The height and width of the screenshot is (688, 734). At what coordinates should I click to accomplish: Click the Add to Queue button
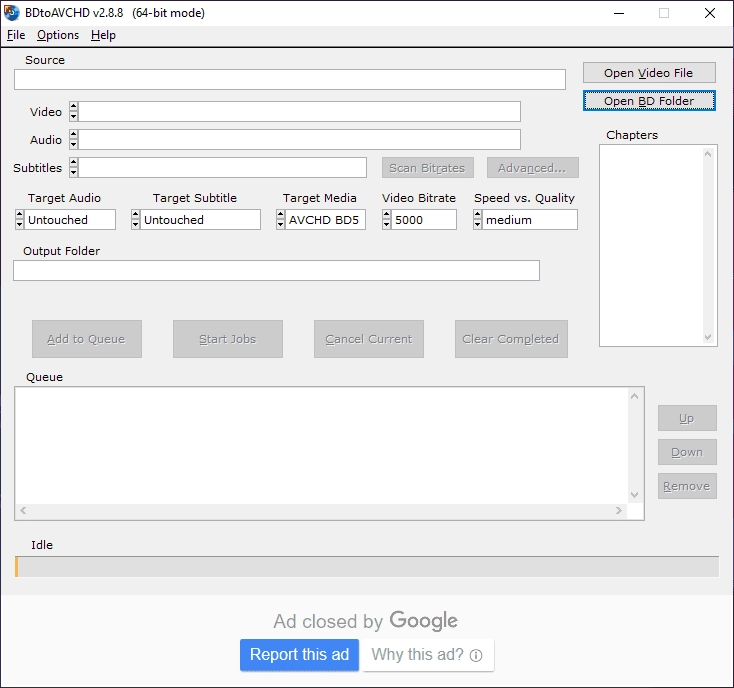pos(87,339)
